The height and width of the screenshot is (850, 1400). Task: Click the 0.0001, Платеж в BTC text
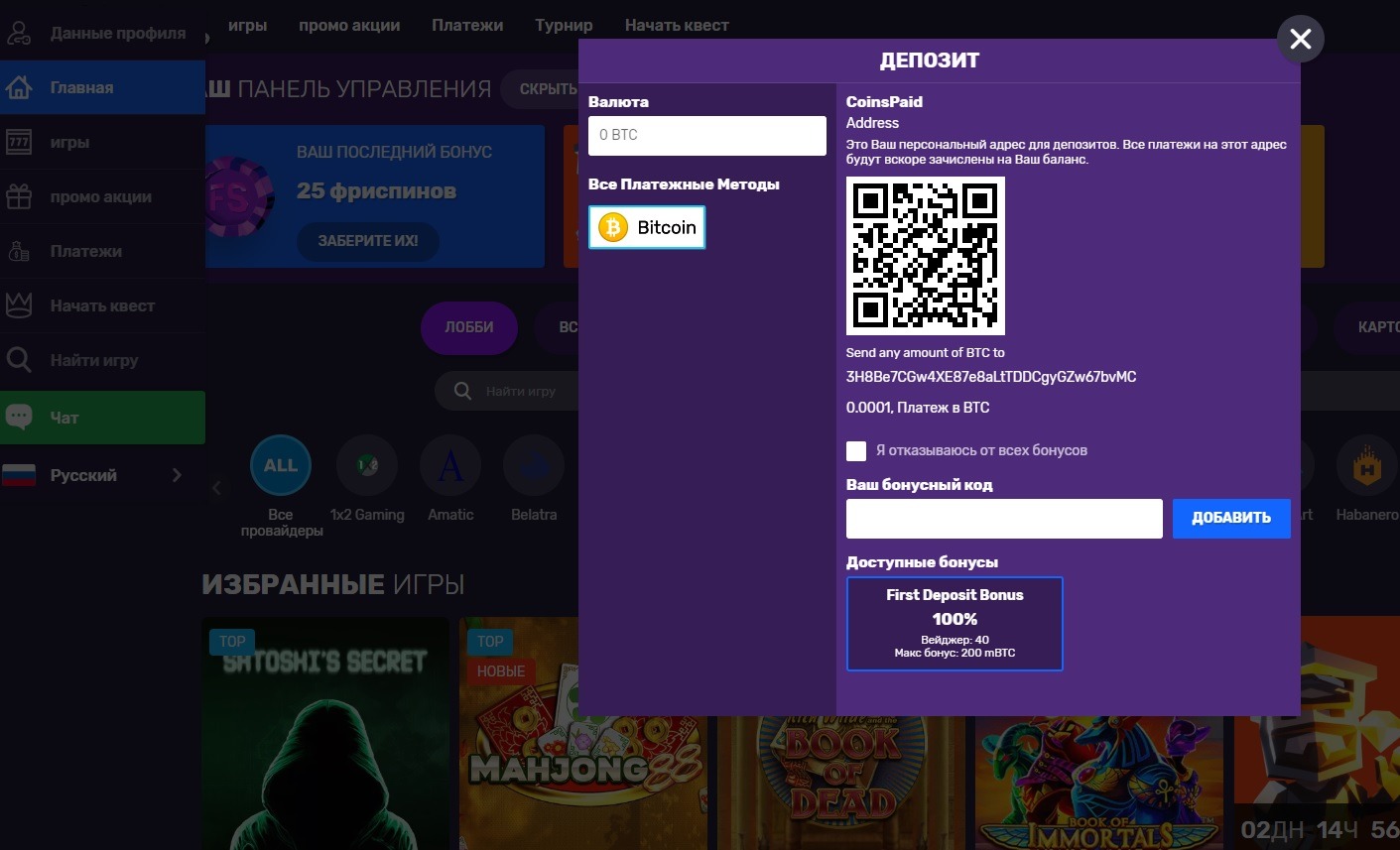coord(918,408)
